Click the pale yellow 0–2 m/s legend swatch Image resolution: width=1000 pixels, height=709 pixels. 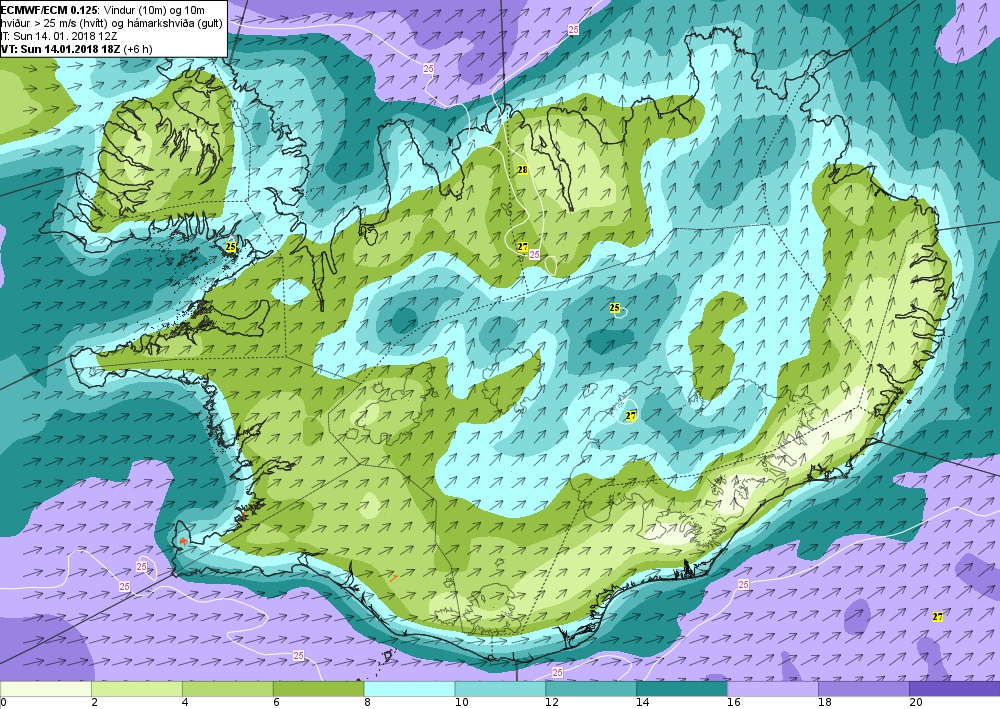pyautogui.click(x=46, y=689)
